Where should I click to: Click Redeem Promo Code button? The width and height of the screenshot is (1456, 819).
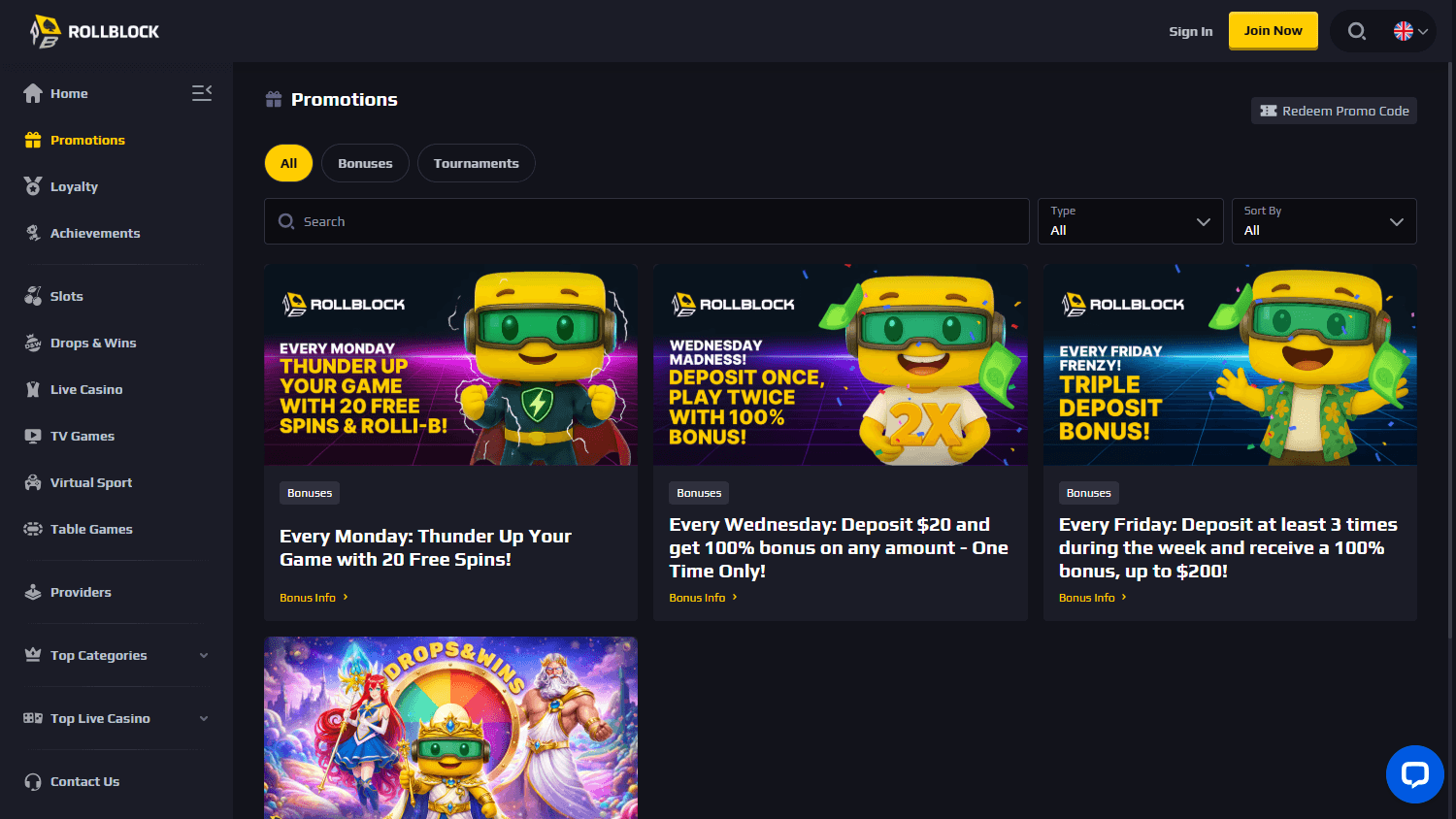point(1334,111)
